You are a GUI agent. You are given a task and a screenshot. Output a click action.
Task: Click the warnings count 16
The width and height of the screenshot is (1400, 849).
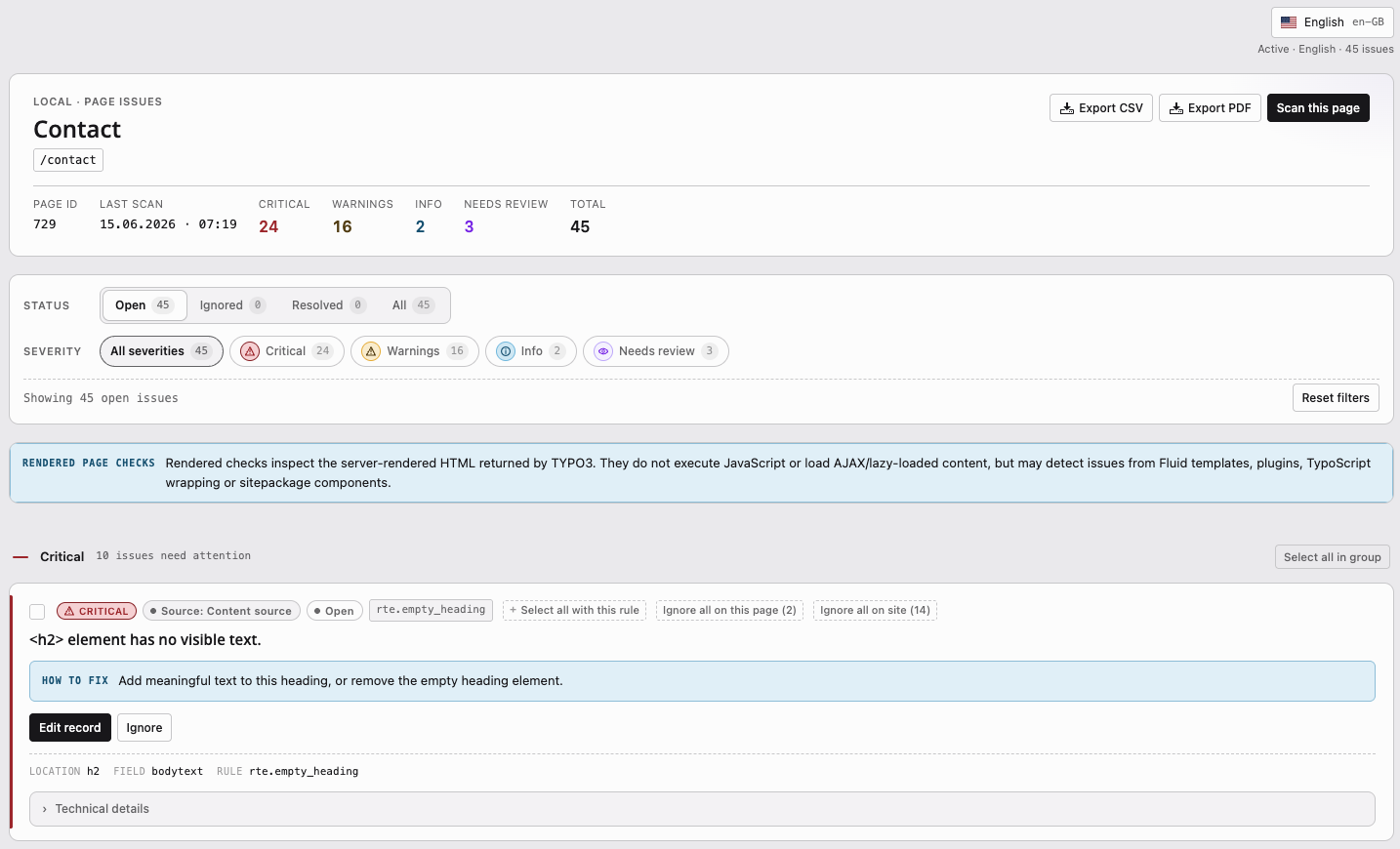(x=342, y=226)
